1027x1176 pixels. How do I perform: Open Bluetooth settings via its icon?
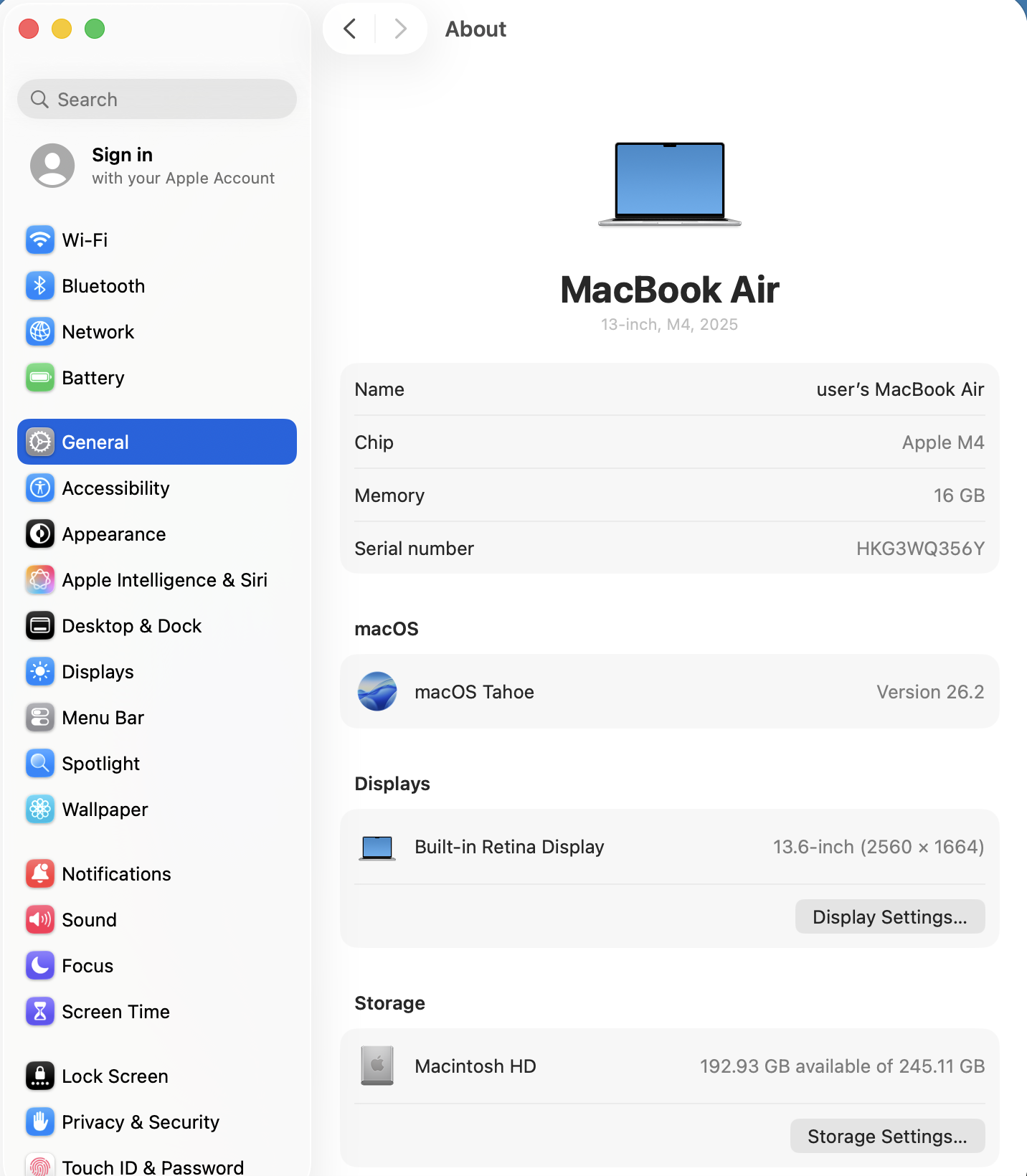(x=40, y=286)
